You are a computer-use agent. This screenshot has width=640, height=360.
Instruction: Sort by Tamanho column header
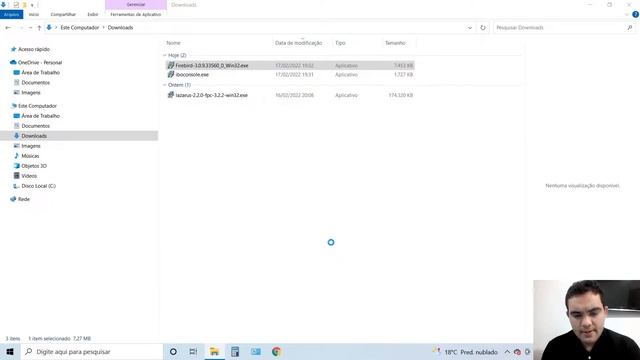[395, 43]
